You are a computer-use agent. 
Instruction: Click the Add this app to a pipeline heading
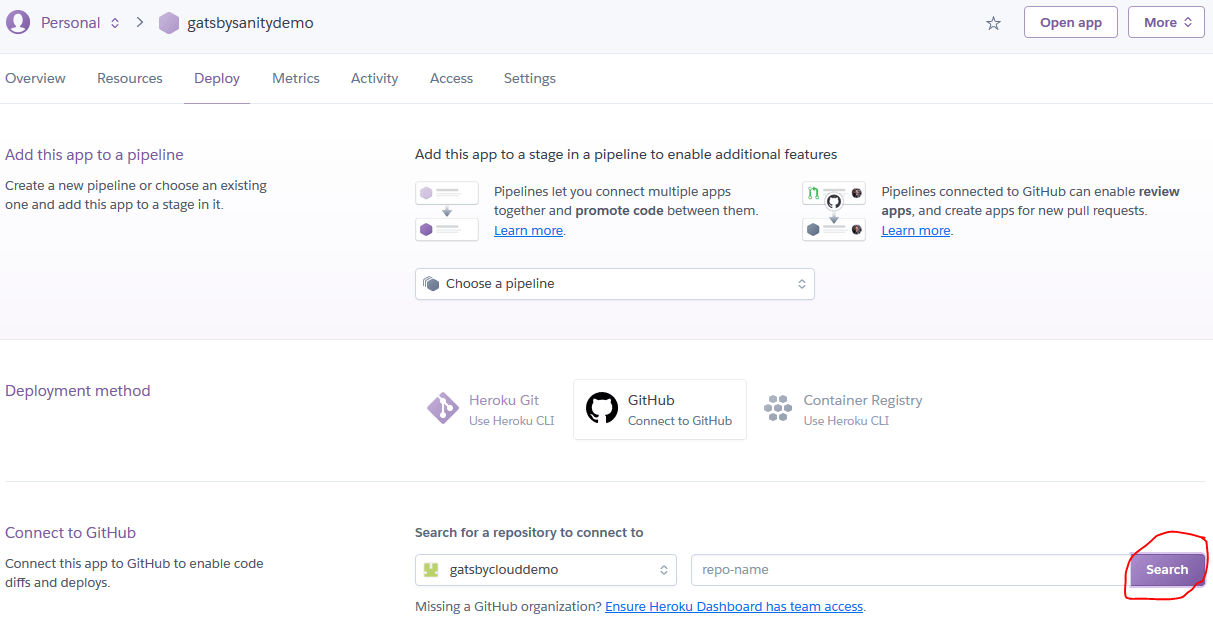(95, 154)
